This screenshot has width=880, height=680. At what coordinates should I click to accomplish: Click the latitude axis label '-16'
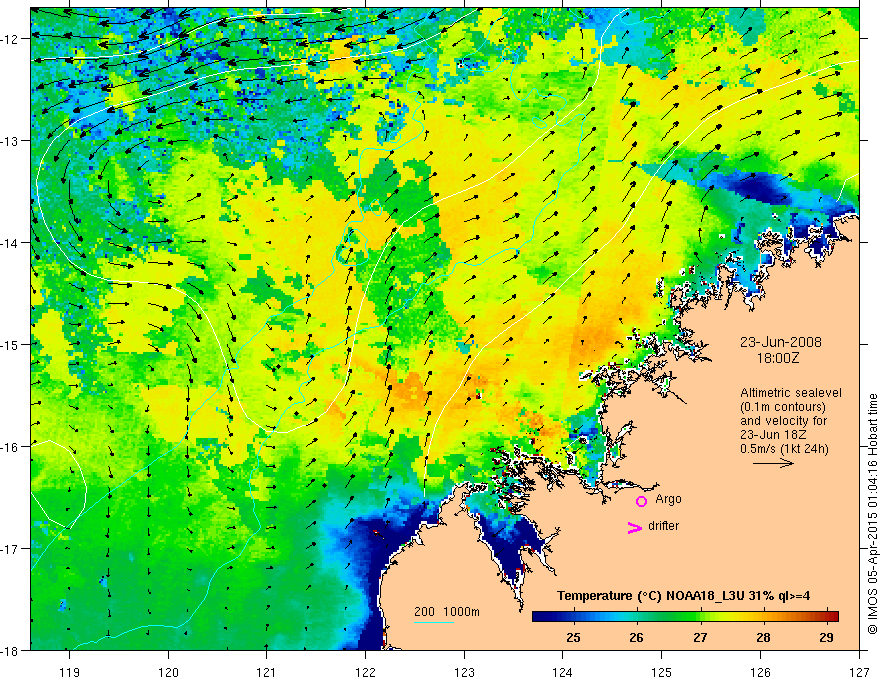[x=11, y=447]
